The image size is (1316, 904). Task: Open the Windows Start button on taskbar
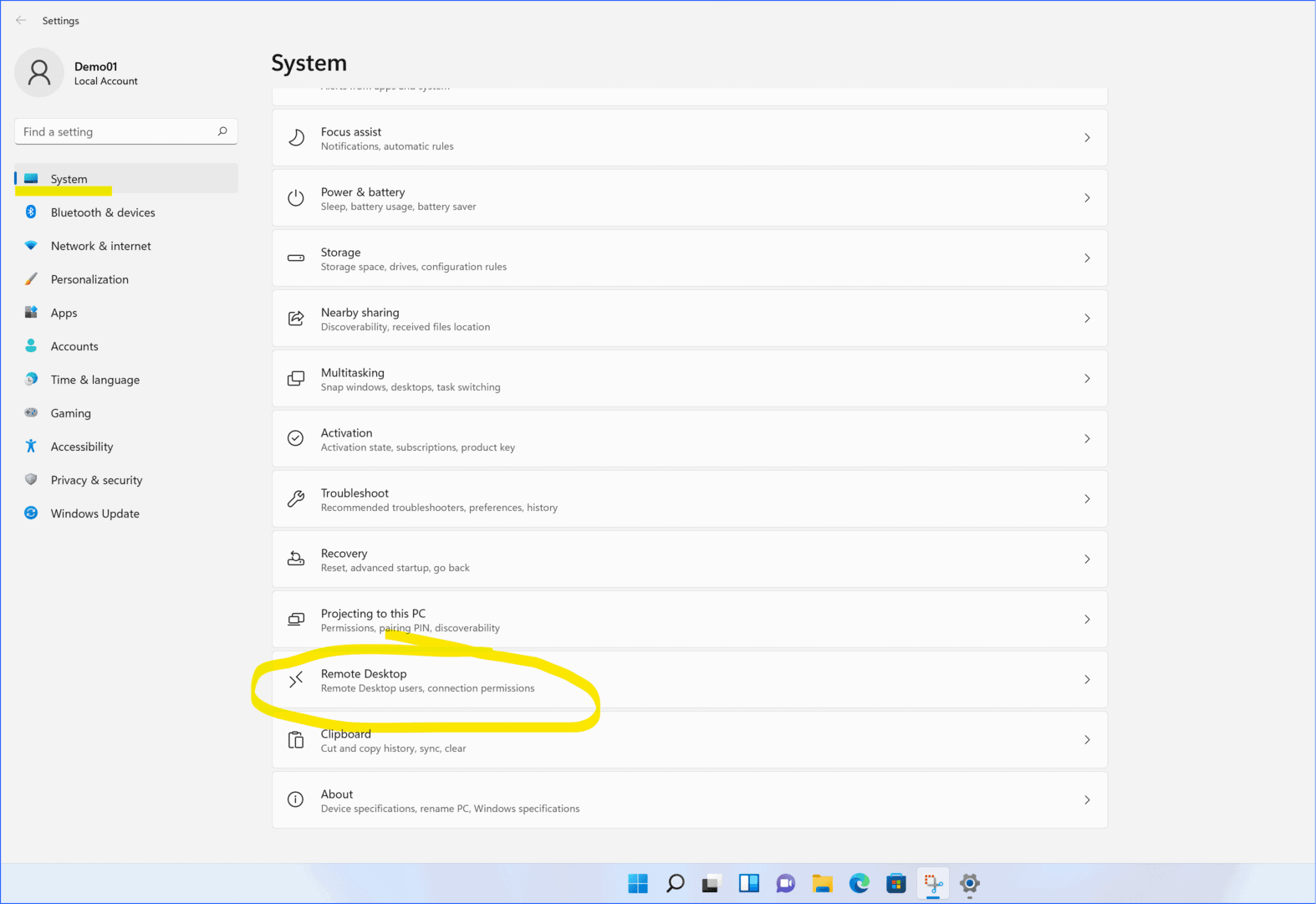point(638,883)
